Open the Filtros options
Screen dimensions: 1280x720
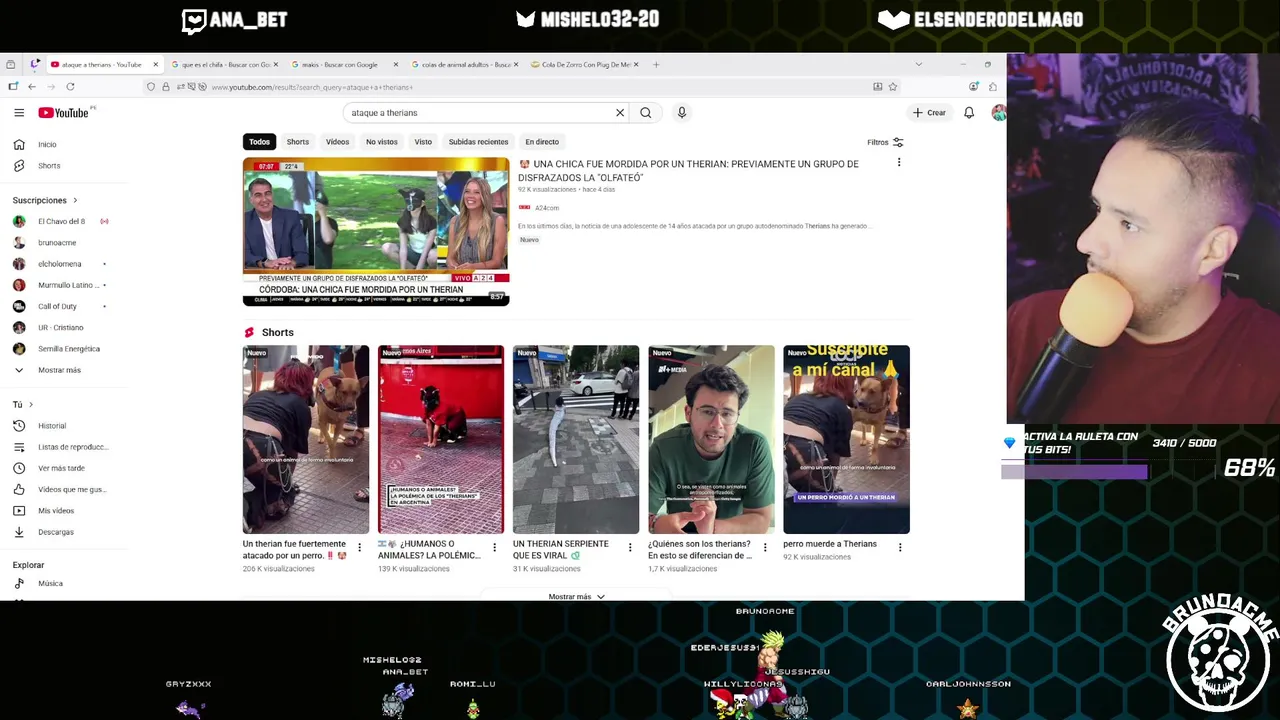886,142
